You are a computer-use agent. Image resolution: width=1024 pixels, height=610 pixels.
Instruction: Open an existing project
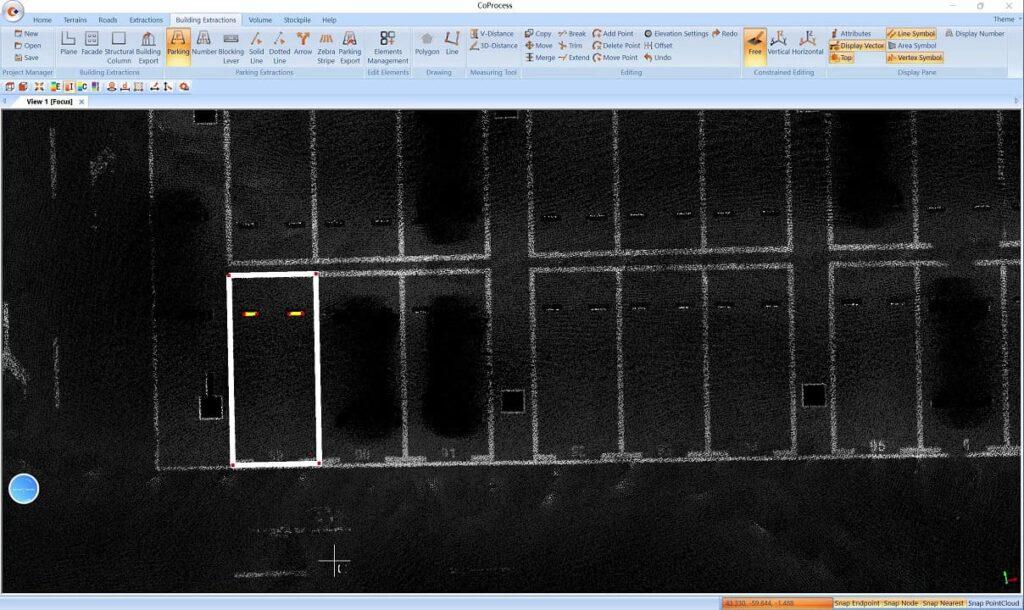click(x=30, y=45)
